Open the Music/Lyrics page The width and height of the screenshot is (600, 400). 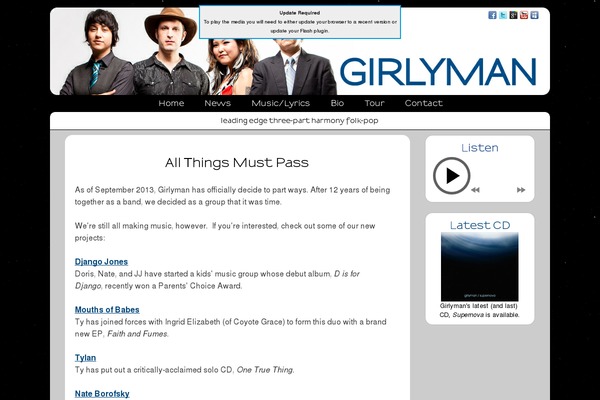coord(280,103)
